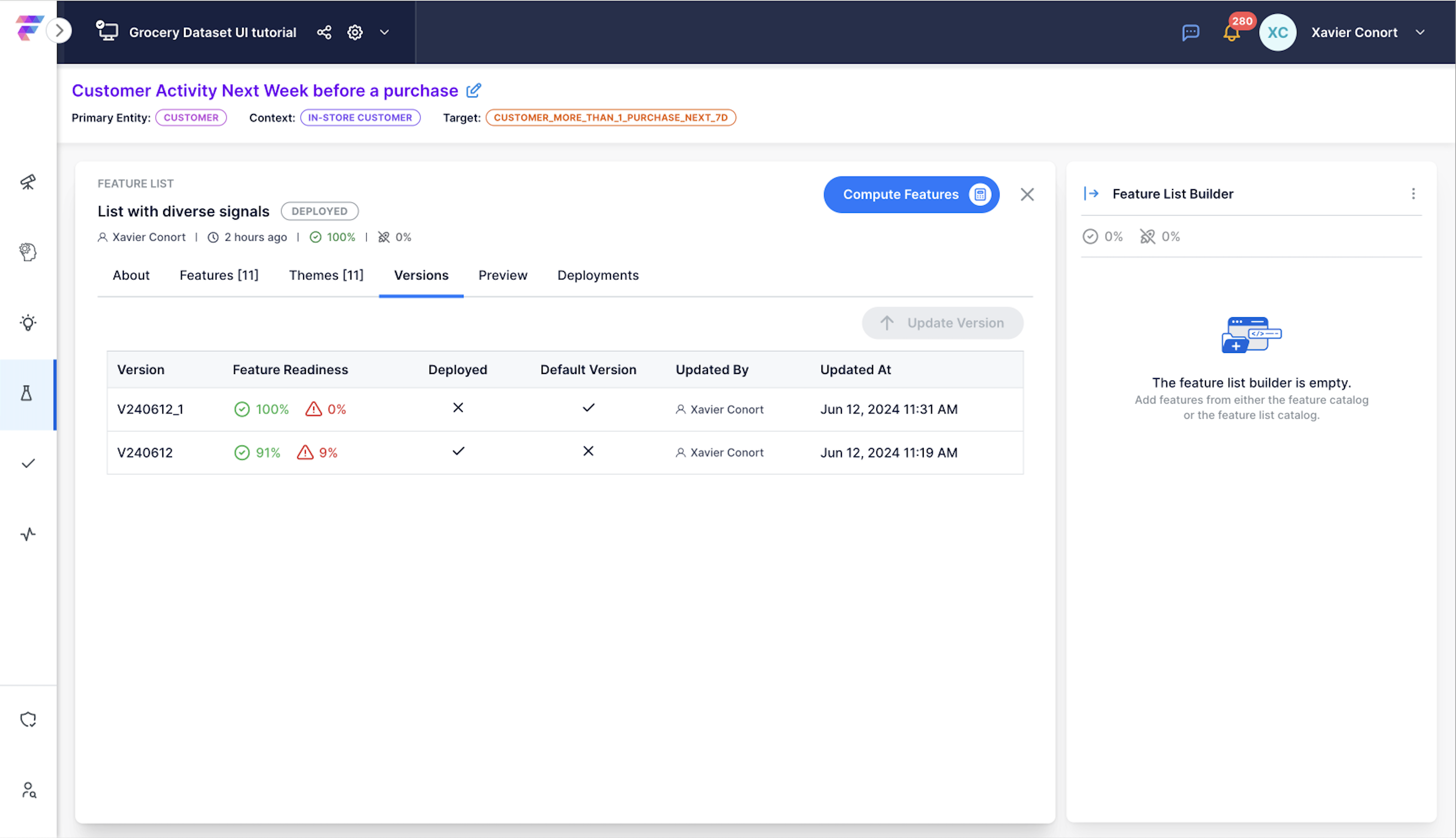Screen dimensions: 1456x838
Task: Click the Update Version button
Action: 942,323
